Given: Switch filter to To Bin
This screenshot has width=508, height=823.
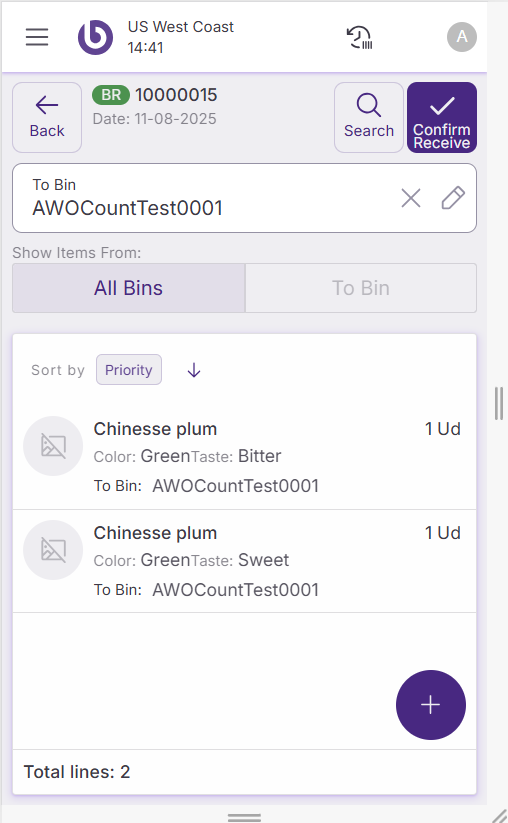Looking at the screenshot, I should (361, 288).
